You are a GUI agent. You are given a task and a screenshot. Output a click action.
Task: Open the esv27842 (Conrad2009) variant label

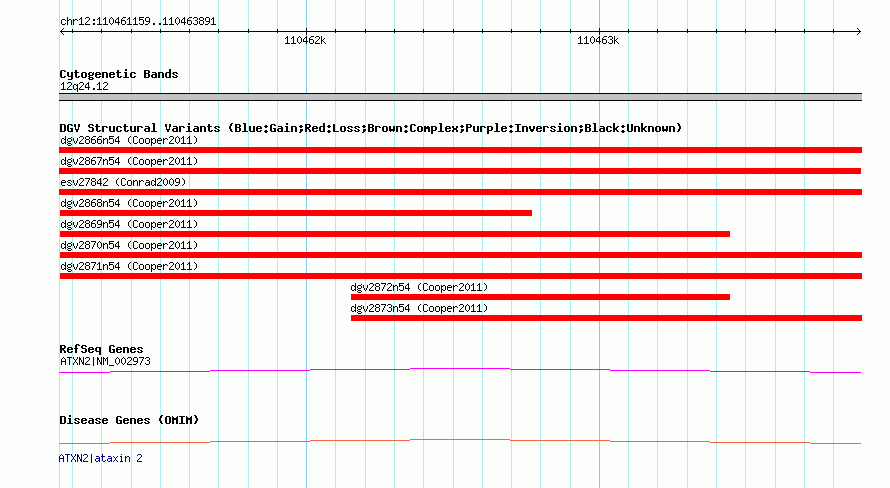pos(123,182)
